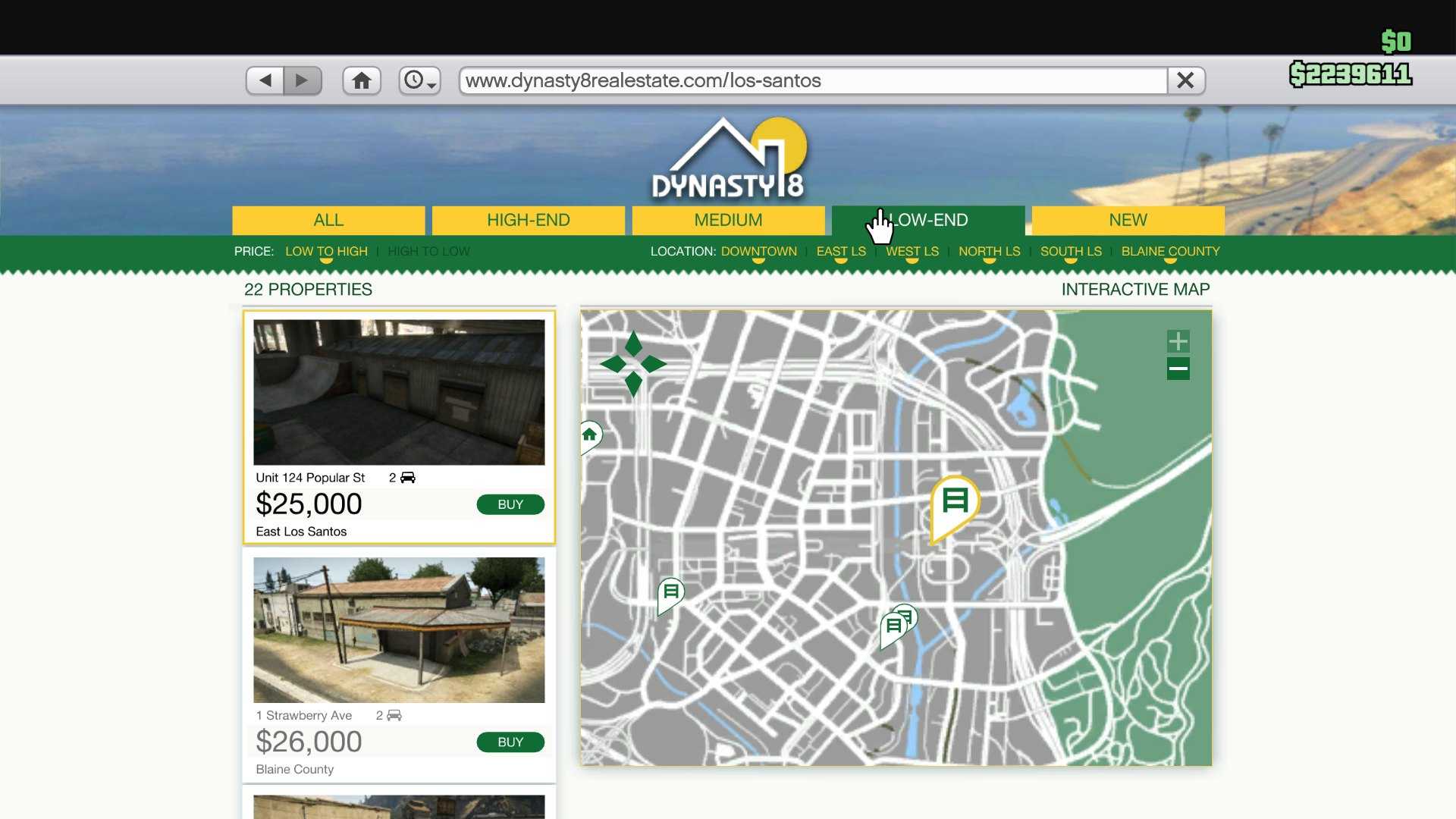Click the Blaine County label under Strawberry Ave
Viewport: 1456px width, 819px height.
[x=295, y=769]
